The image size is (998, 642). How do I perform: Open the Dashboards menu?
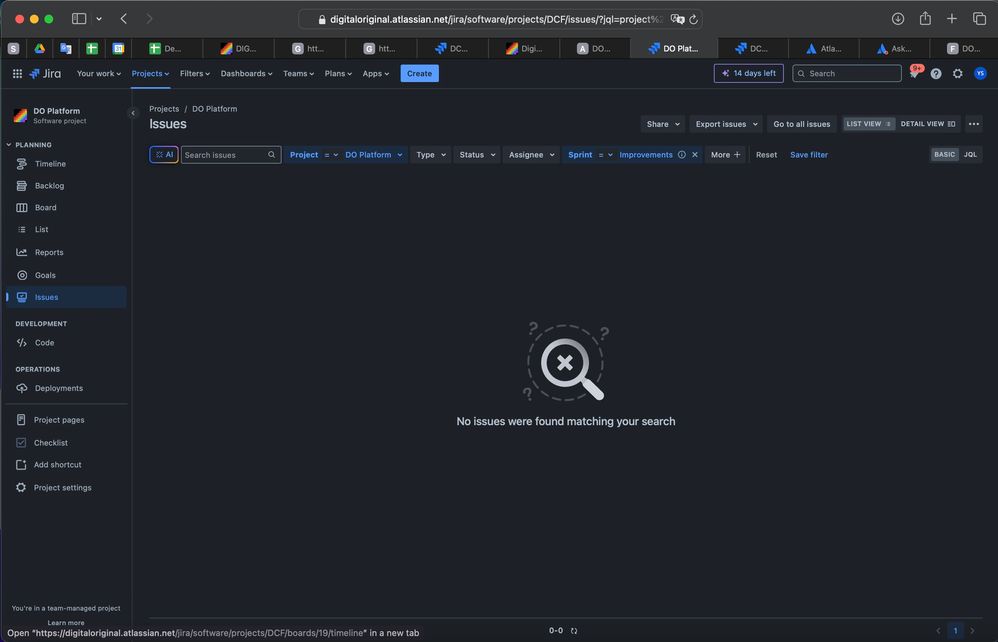click(x=243, y=73)
